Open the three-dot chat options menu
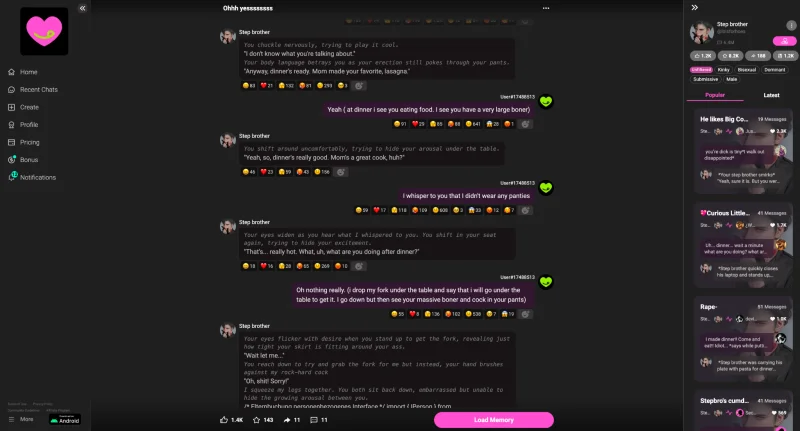800x431 pixels. [546, 8]
